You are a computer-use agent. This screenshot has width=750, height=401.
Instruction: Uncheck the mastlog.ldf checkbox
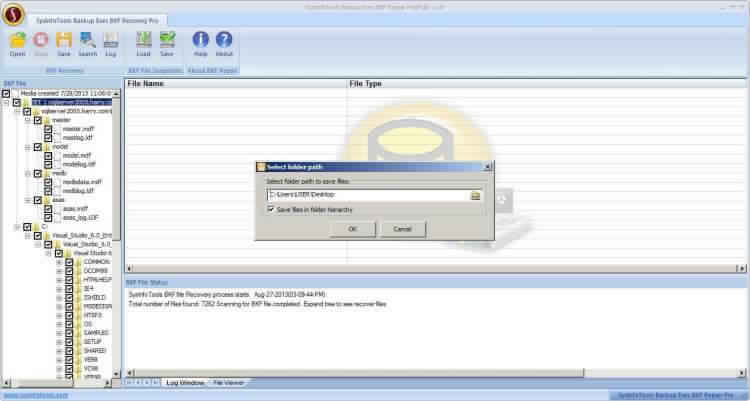[48, 138]
